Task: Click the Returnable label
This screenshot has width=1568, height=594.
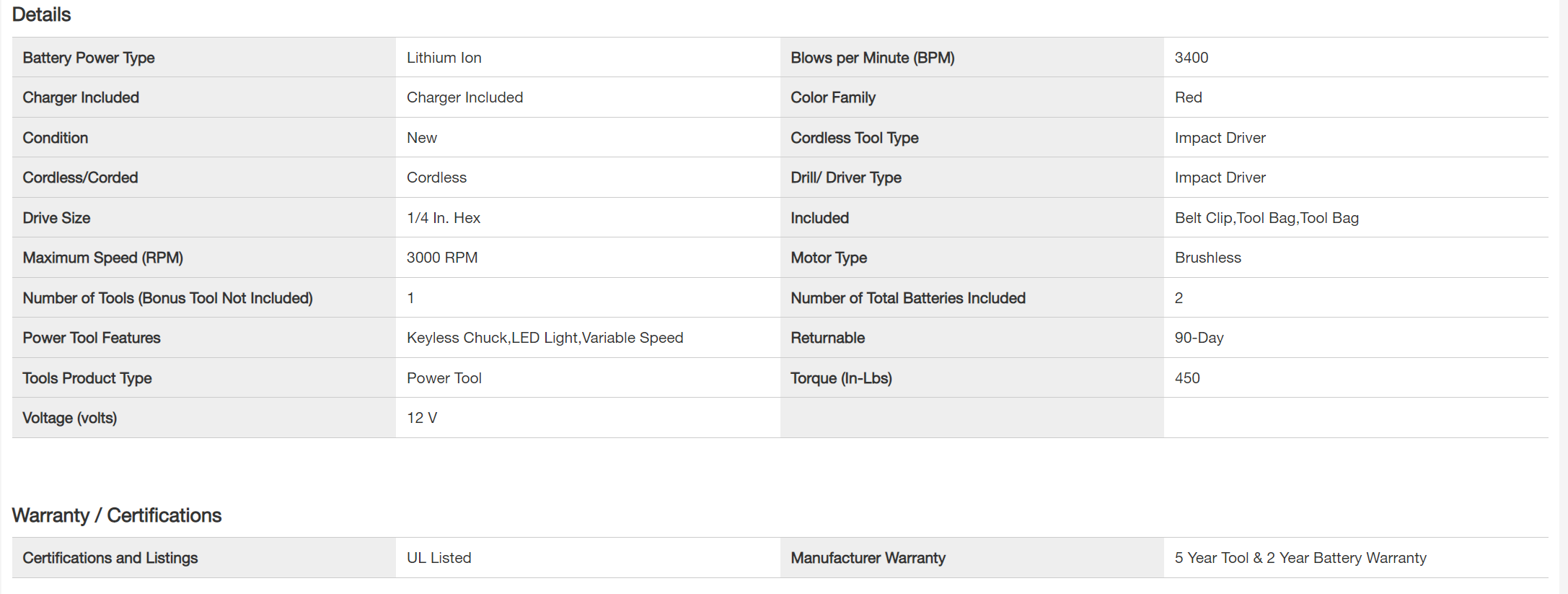Action: [827, 338]
